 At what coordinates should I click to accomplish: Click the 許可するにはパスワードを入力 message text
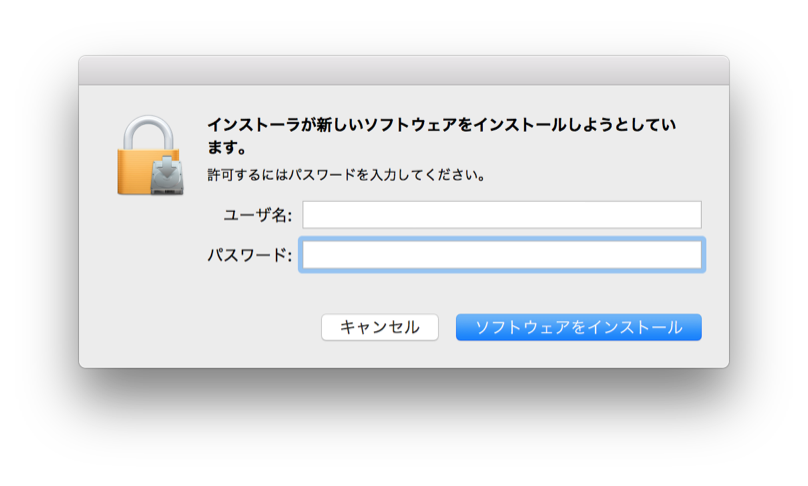pos(346,175)
